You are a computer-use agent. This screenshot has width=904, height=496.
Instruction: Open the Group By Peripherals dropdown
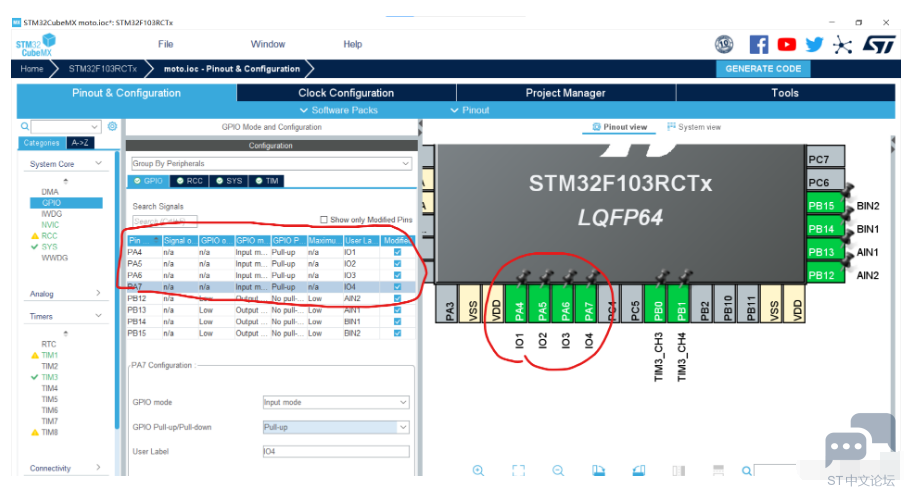[x=272, y=163]
